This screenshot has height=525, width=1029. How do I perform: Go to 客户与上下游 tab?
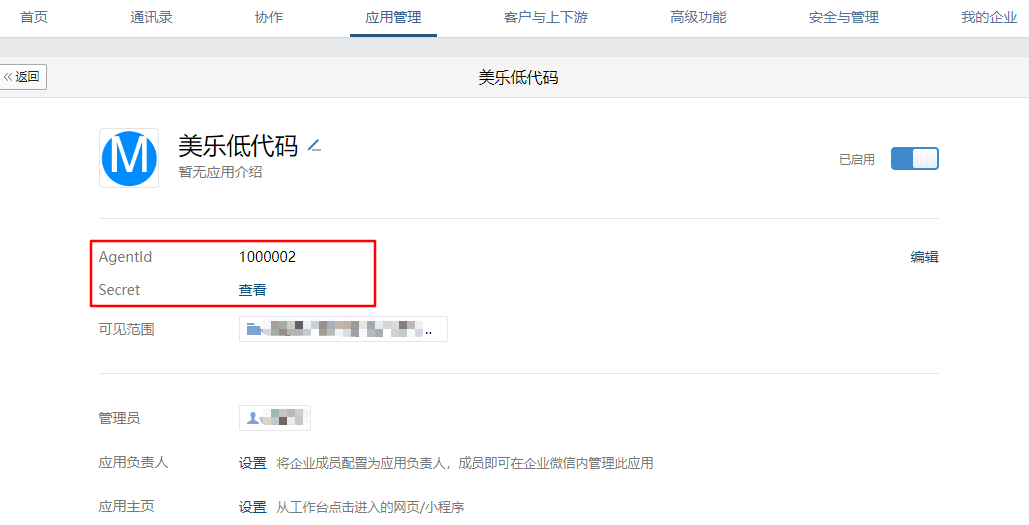point(545,18)
